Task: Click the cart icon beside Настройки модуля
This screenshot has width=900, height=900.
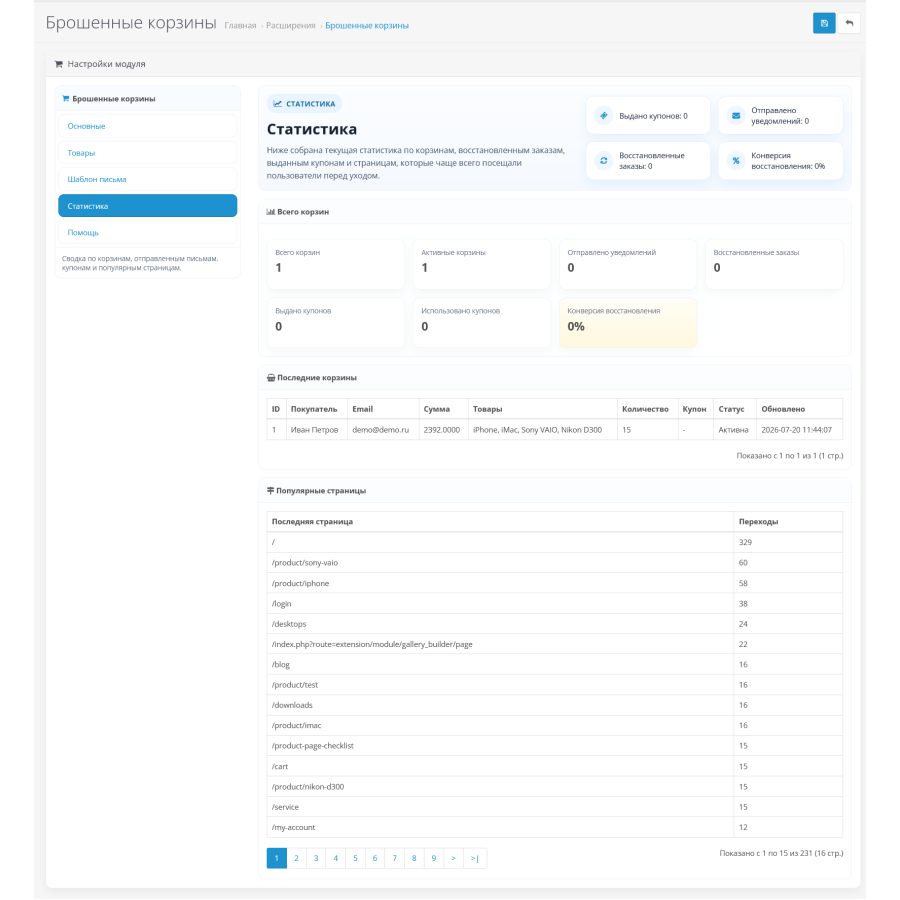Action: [59, 64]
